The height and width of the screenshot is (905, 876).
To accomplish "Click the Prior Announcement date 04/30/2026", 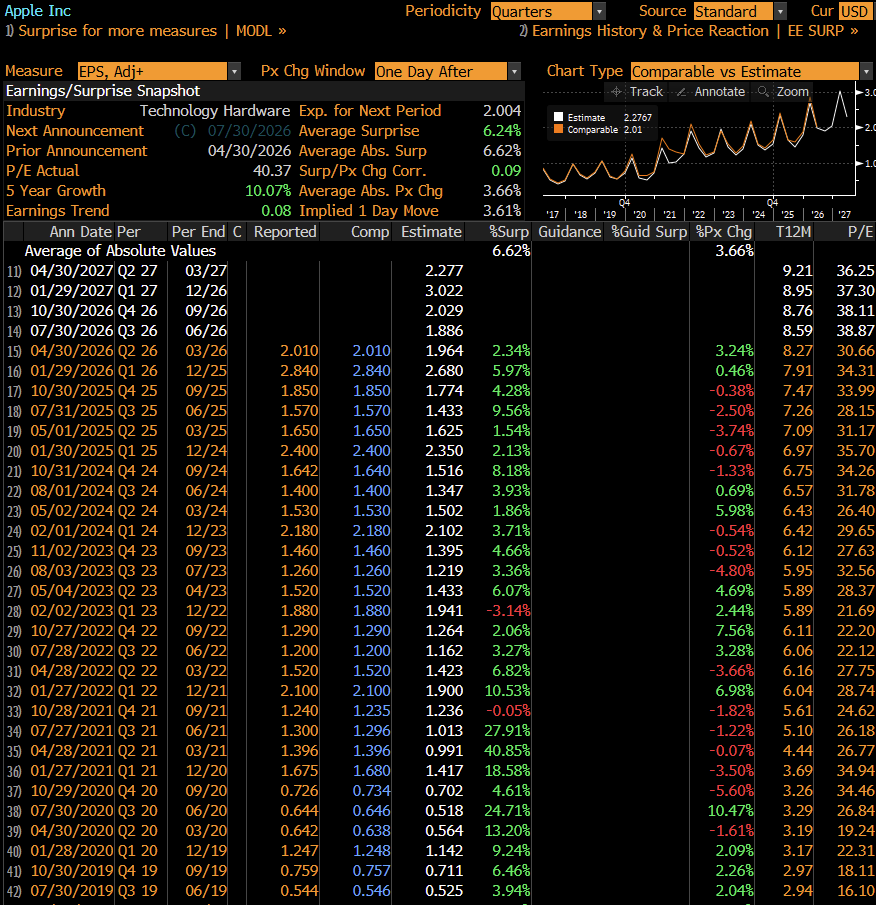I will coord(249,151).
